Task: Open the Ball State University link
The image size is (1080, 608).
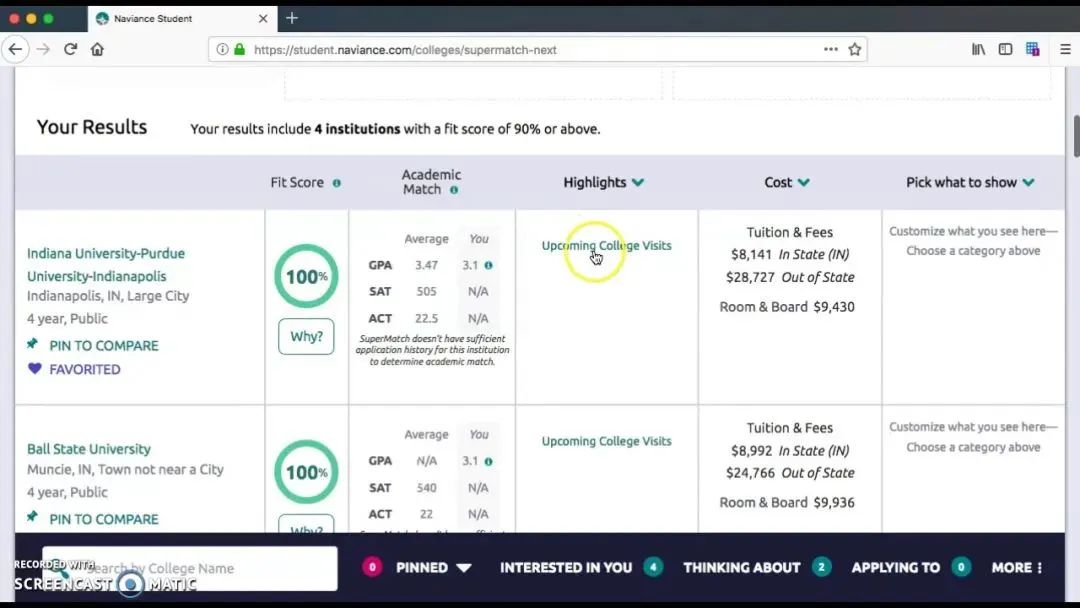Action: tap(89, 449)
